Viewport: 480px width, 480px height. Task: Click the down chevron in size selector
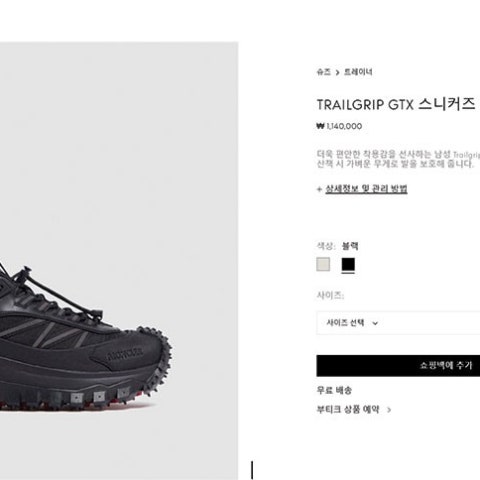[x=375, y=323]
